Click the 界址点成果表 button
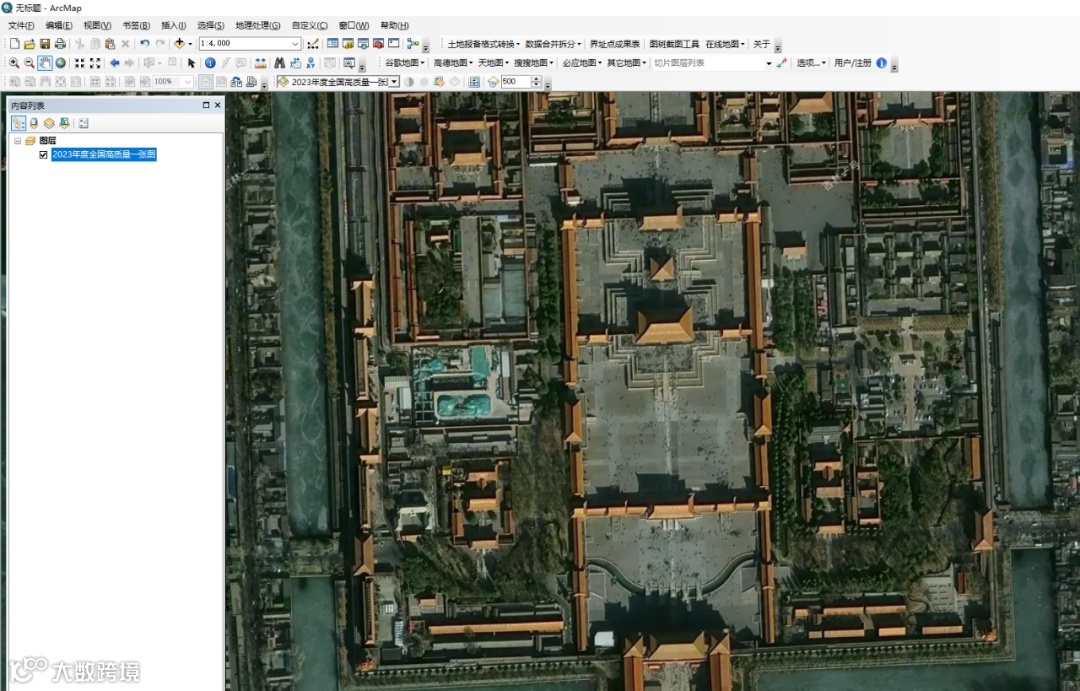1080x691 pixels. (x=614, y=44)
